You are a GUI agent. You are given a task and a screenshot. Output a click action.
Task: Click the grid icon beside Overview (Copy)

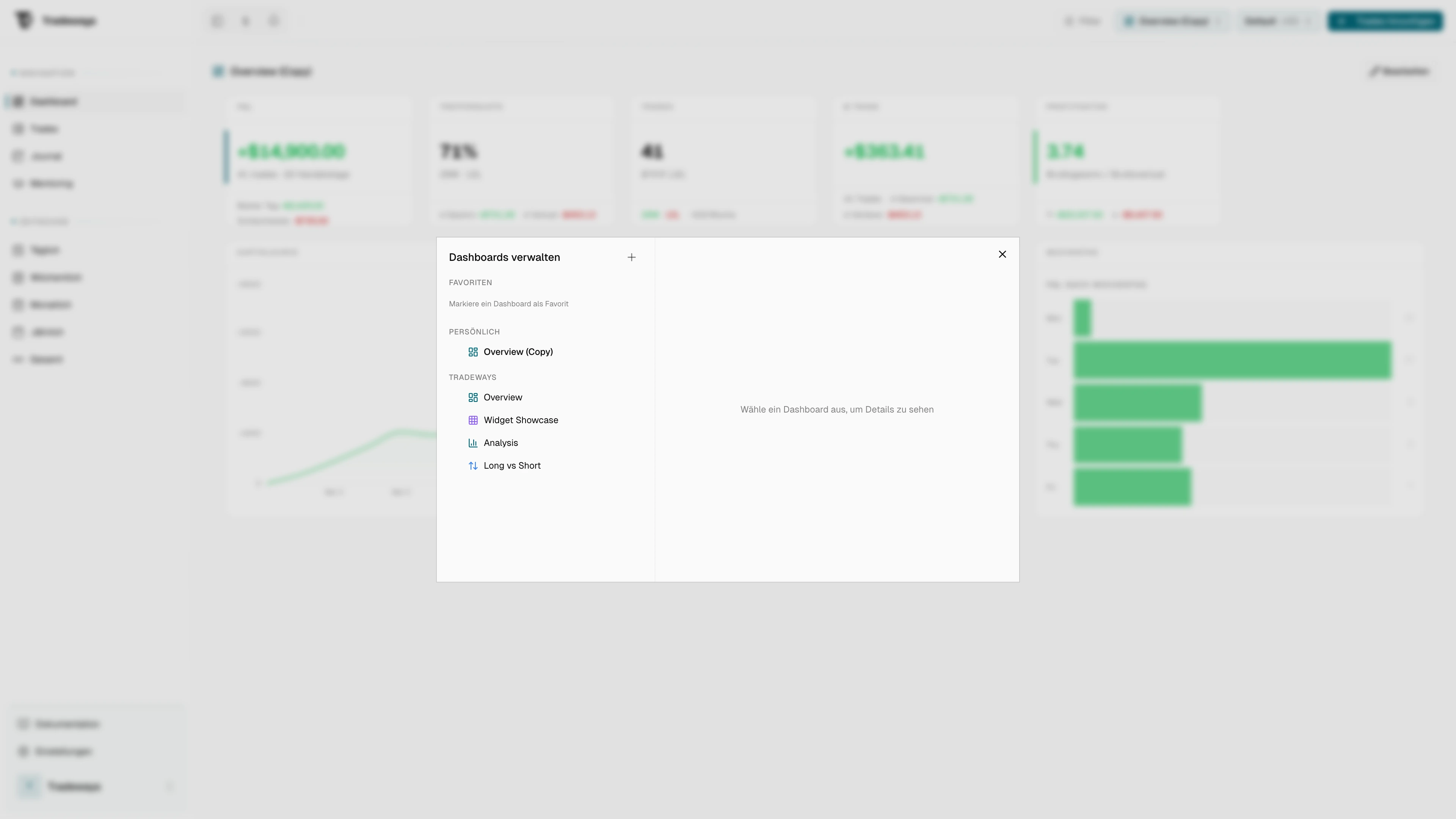click(474, 351)
